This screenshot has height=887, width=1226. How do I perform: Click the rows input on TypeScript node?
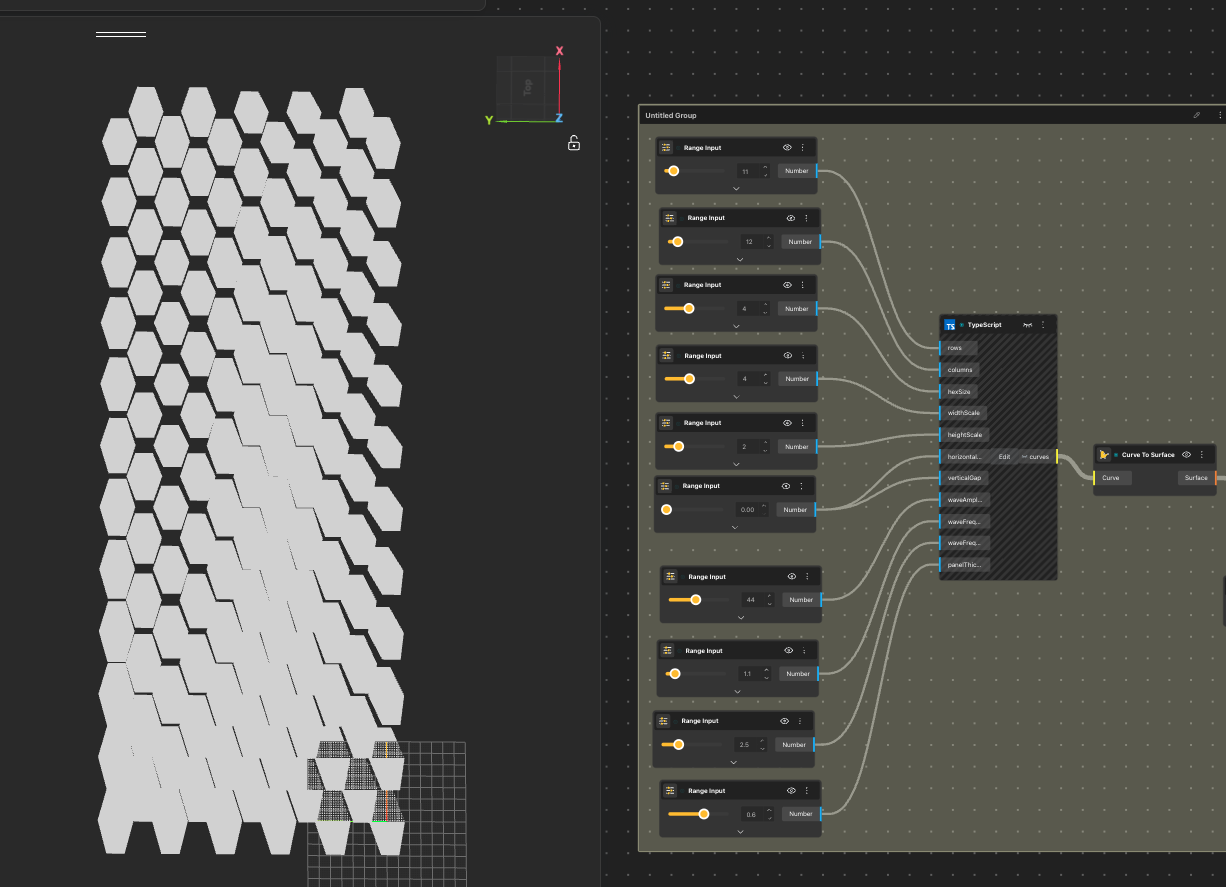955,348
